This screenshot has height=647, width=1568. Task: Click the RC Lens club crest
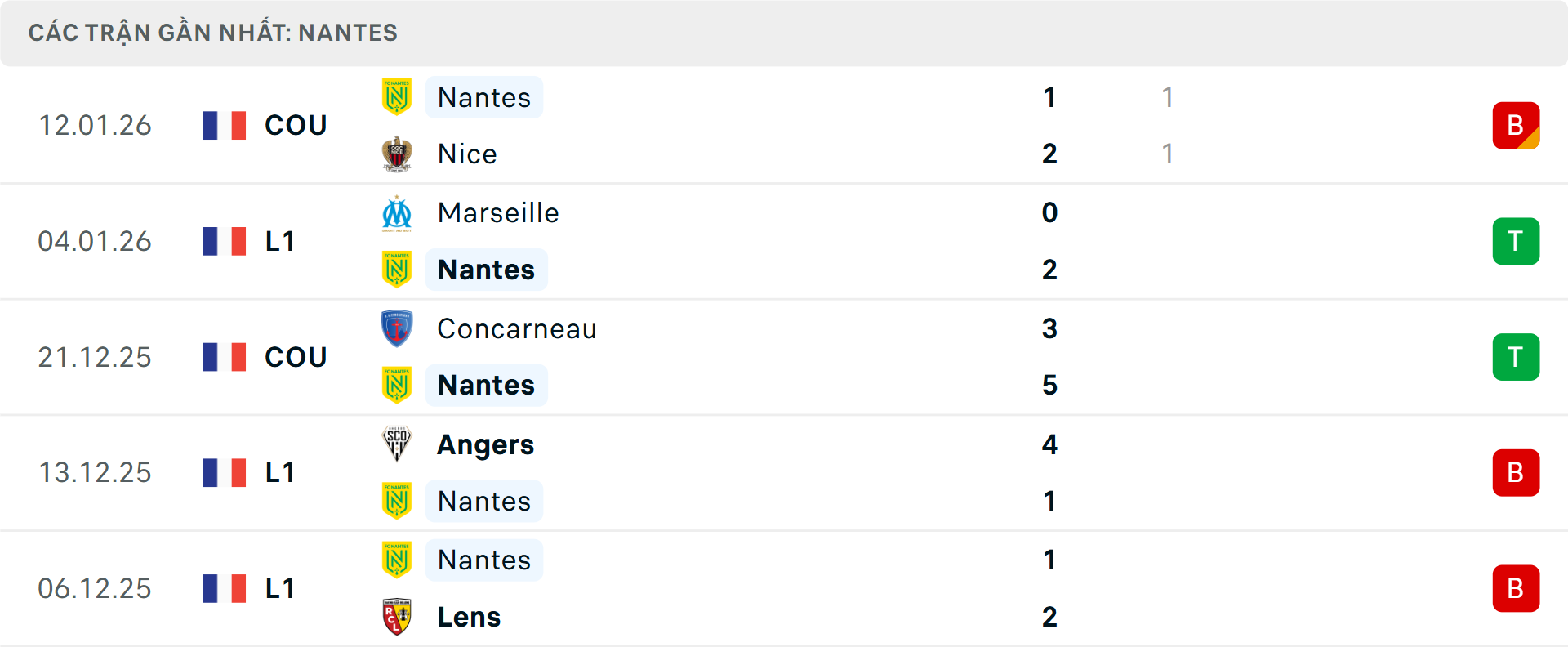coord(397,617)
